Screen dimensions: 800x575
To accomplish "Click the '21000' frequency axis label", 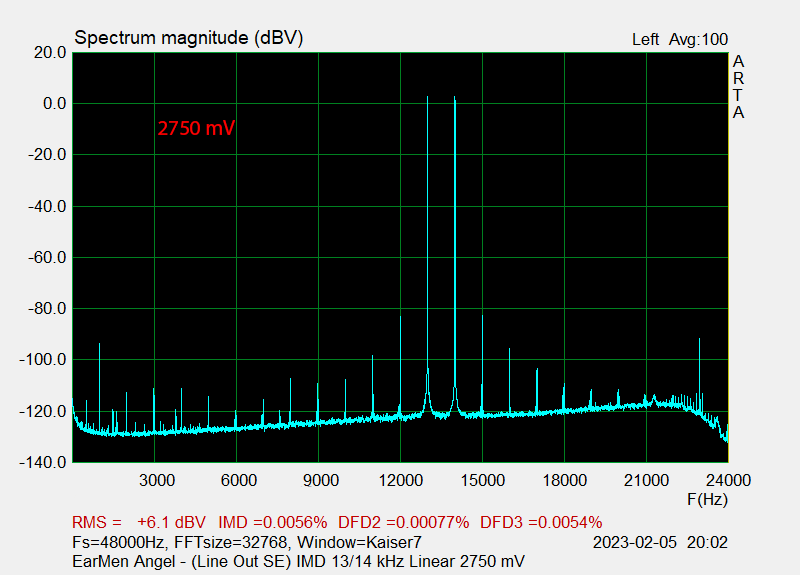I will coord(646,481).
